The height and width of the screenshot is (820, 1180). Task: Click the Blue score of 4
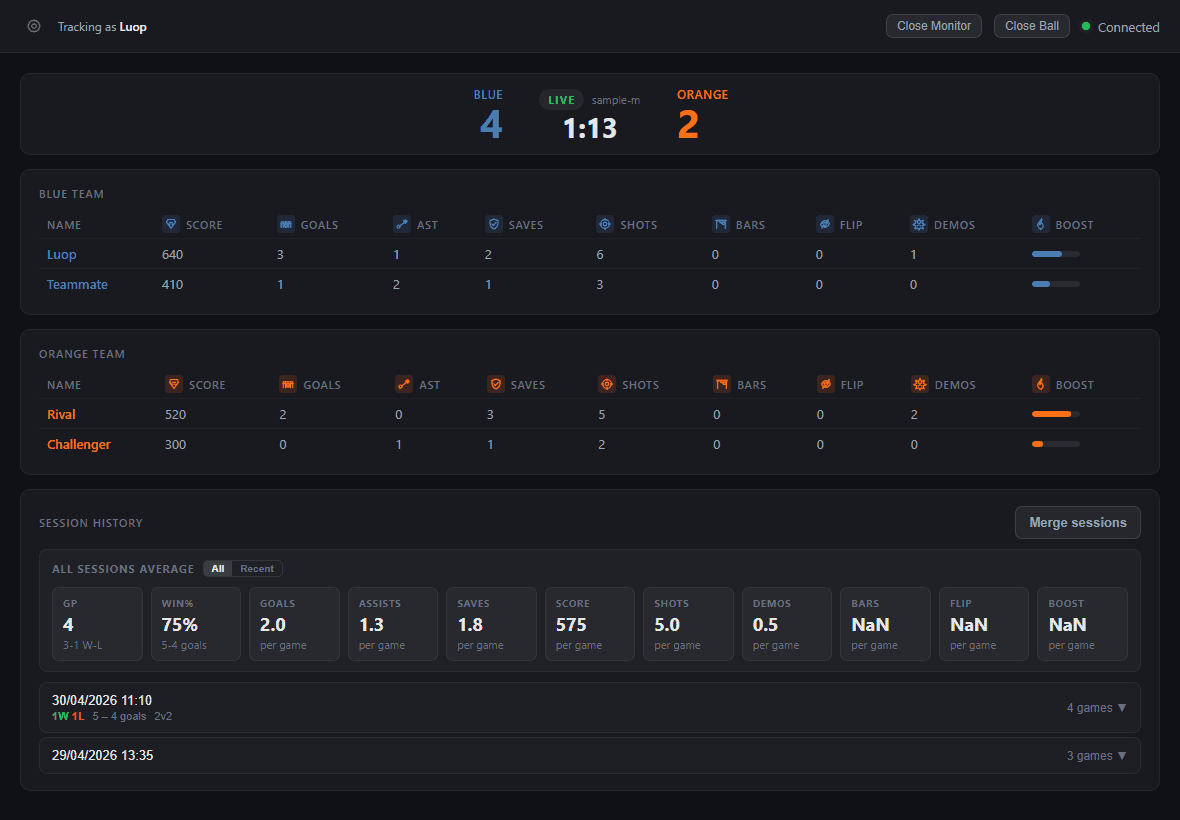(x=491, y=124)
